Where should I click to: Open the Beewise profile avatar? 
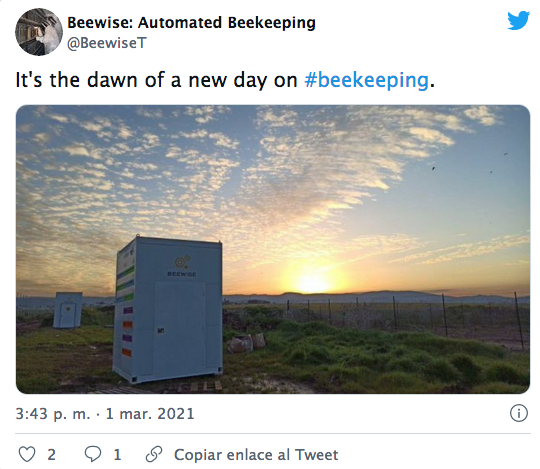(x=39, y=32)
